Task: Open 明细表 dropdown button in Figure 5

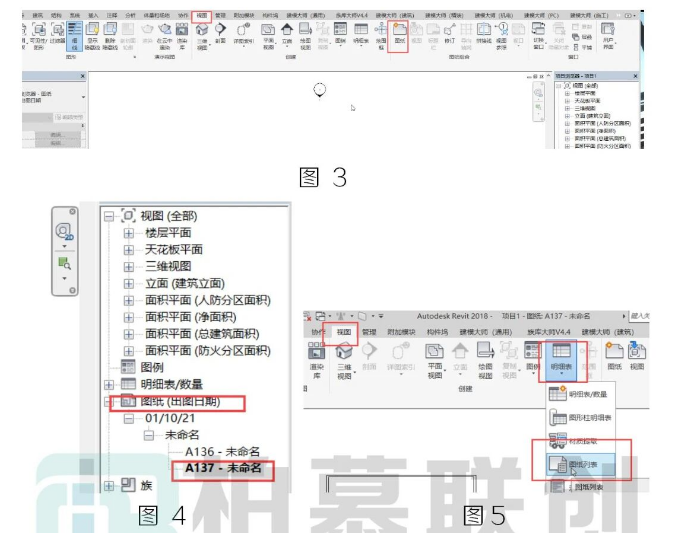Action: [561, 360]
